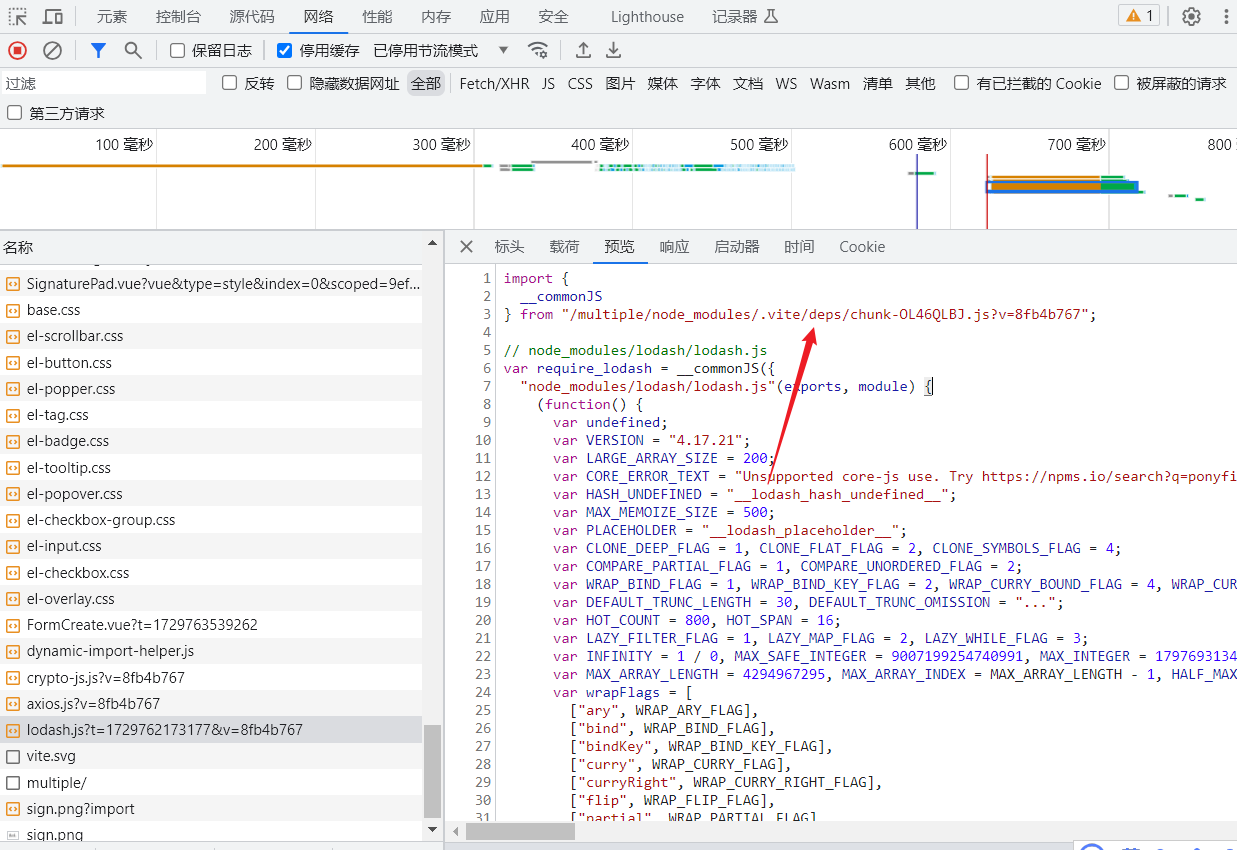Open DevTools settings gear icon

pos(1191,16)
